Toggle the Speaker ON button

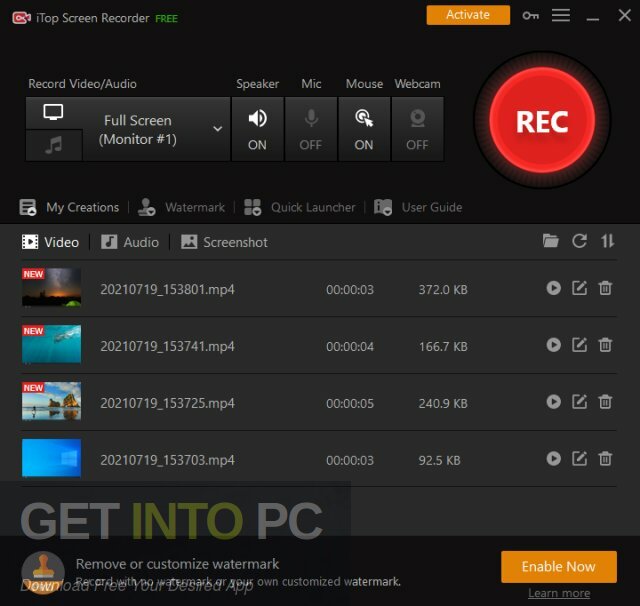[258, 129]
